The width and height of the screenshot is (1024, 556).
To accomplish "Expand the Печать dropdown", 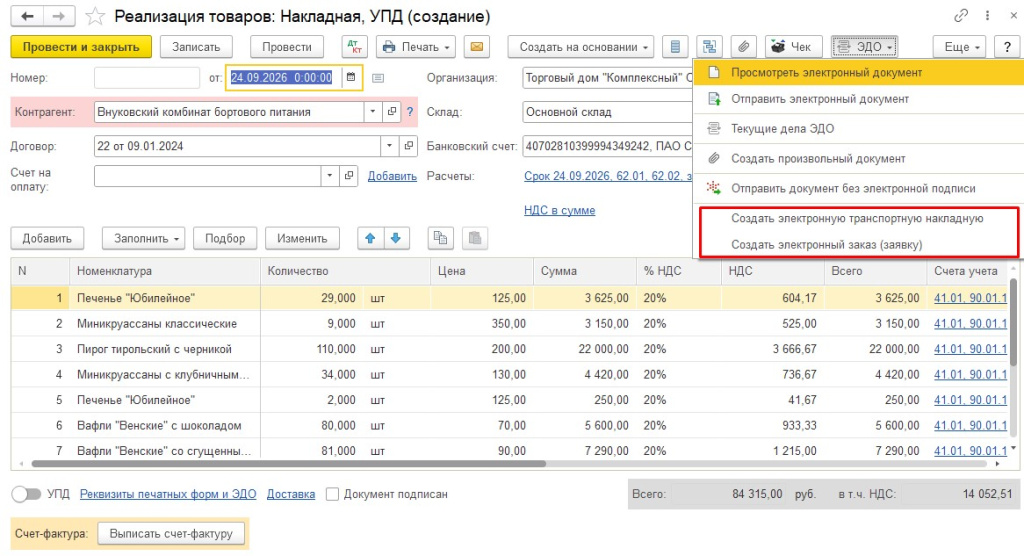I will 417,47.
